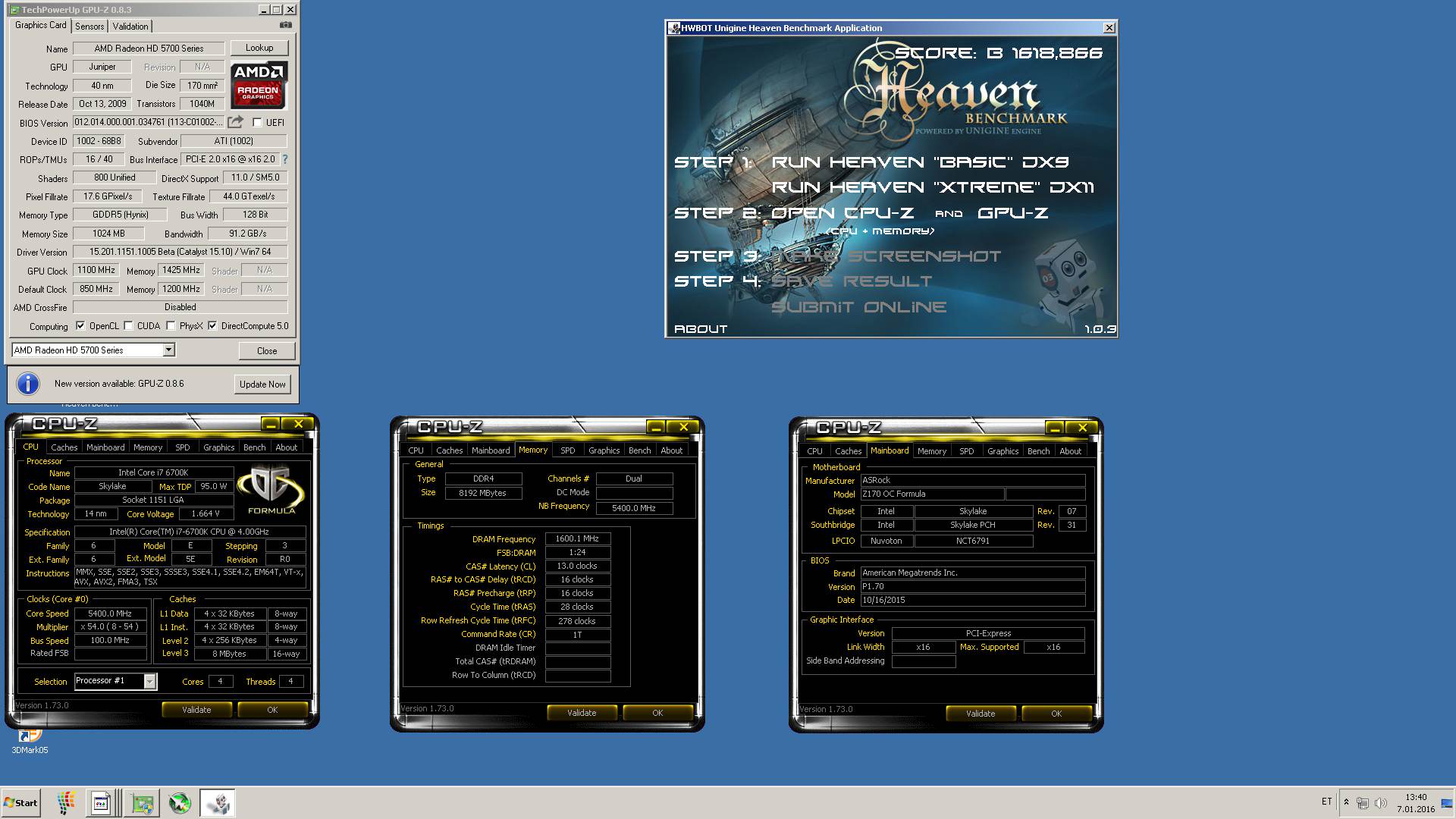Switch to GPU-Z Validation tab
This screenshot has width=1456, height=819.
(130, 27)
